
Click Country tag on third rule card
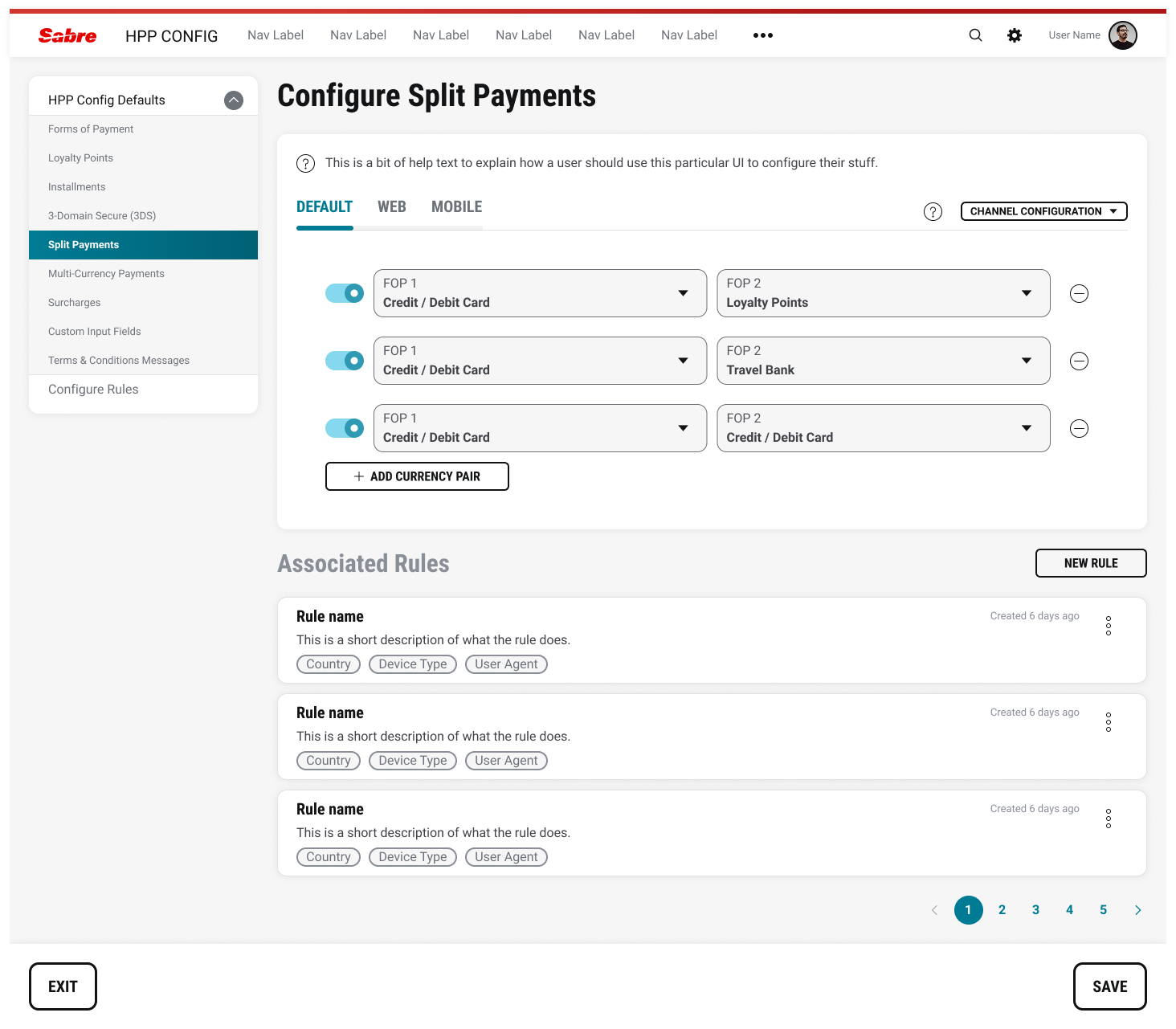(x=329, y=857)
